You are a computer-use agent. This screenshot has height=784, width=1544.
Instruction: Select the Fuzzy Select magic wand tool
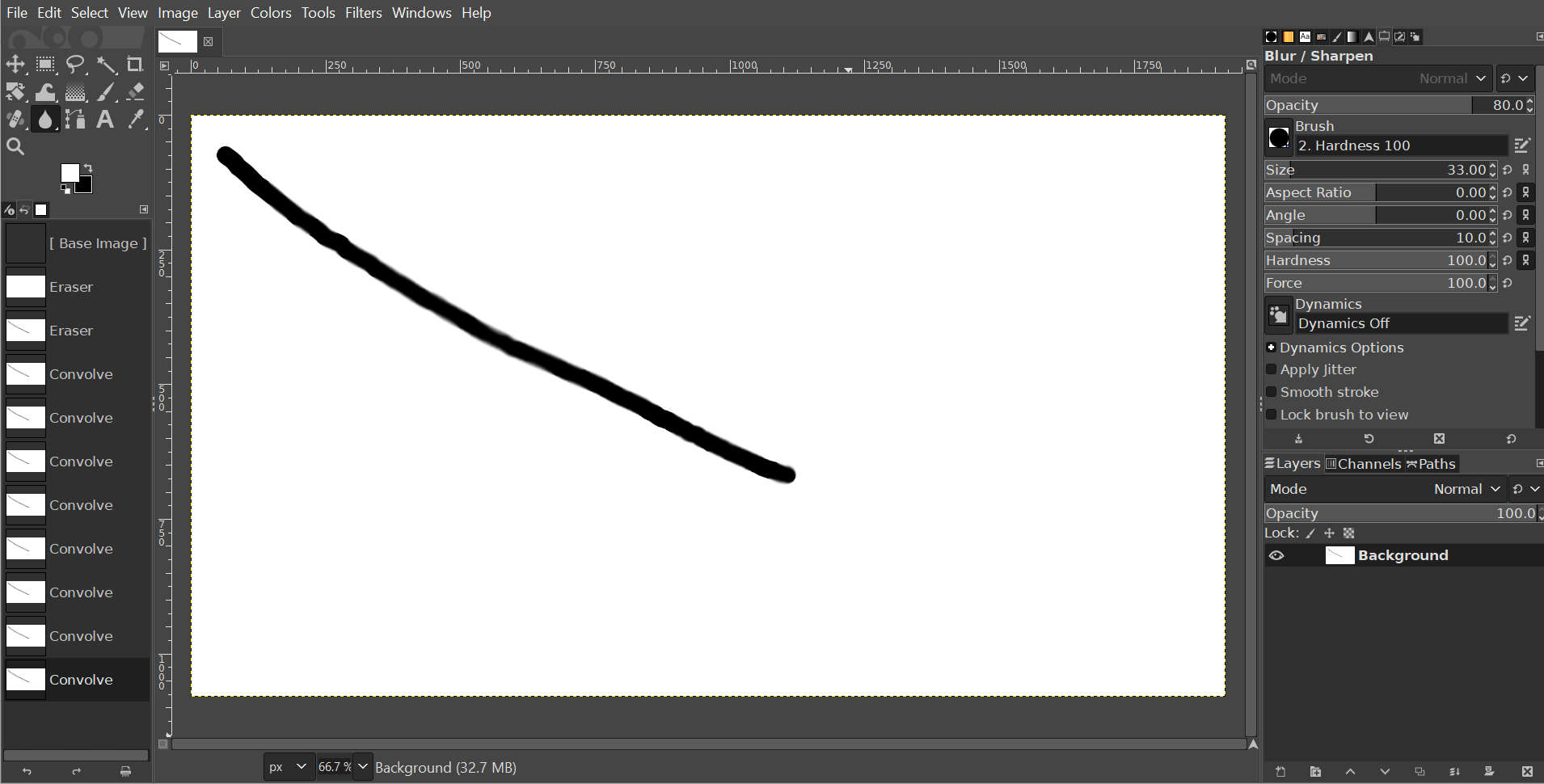coord(105,65)
